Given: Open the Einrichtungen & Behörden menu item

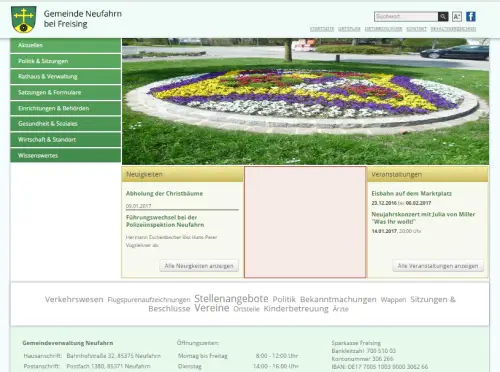Looking at the screenshot, I should pos(66,108).
